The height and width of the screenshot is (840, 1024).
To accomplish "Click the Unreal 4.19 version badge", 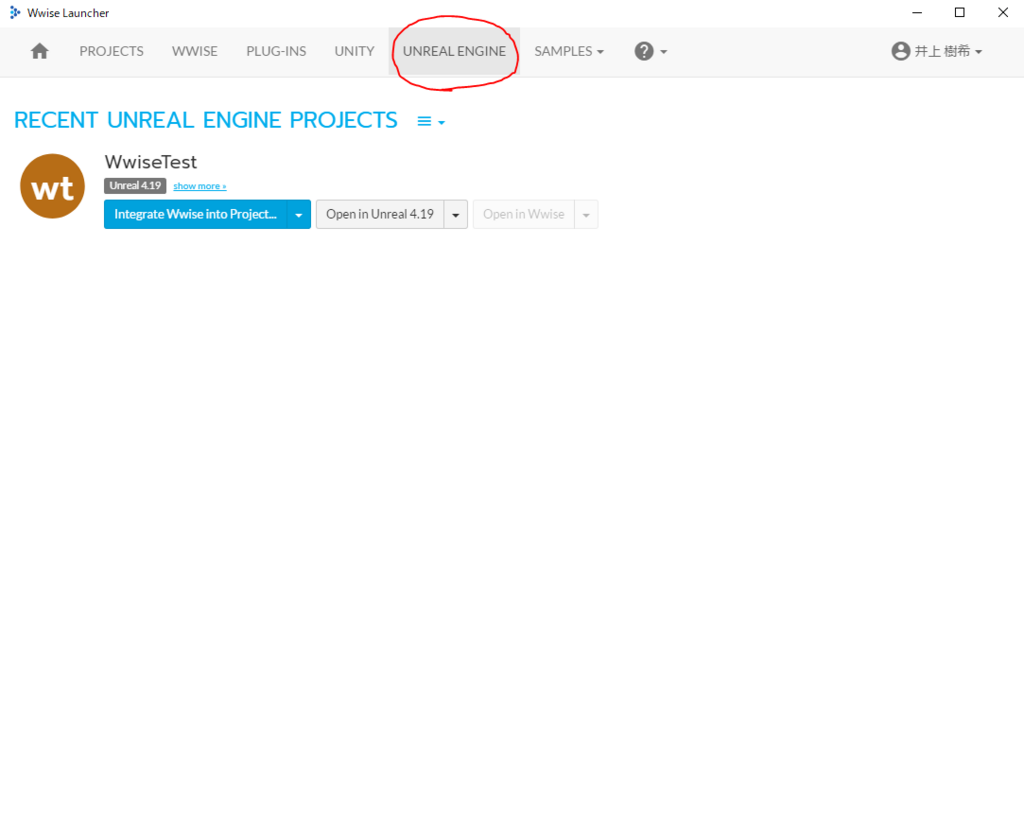I will pyautogui.click(x=135, y=186).
